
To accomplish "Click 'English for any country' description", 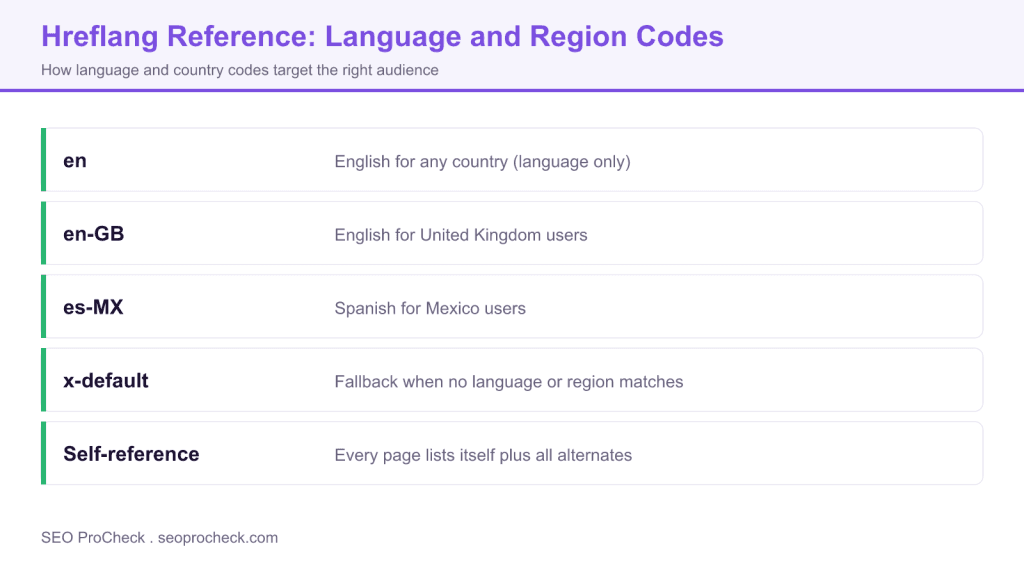I will pos(482,161).
